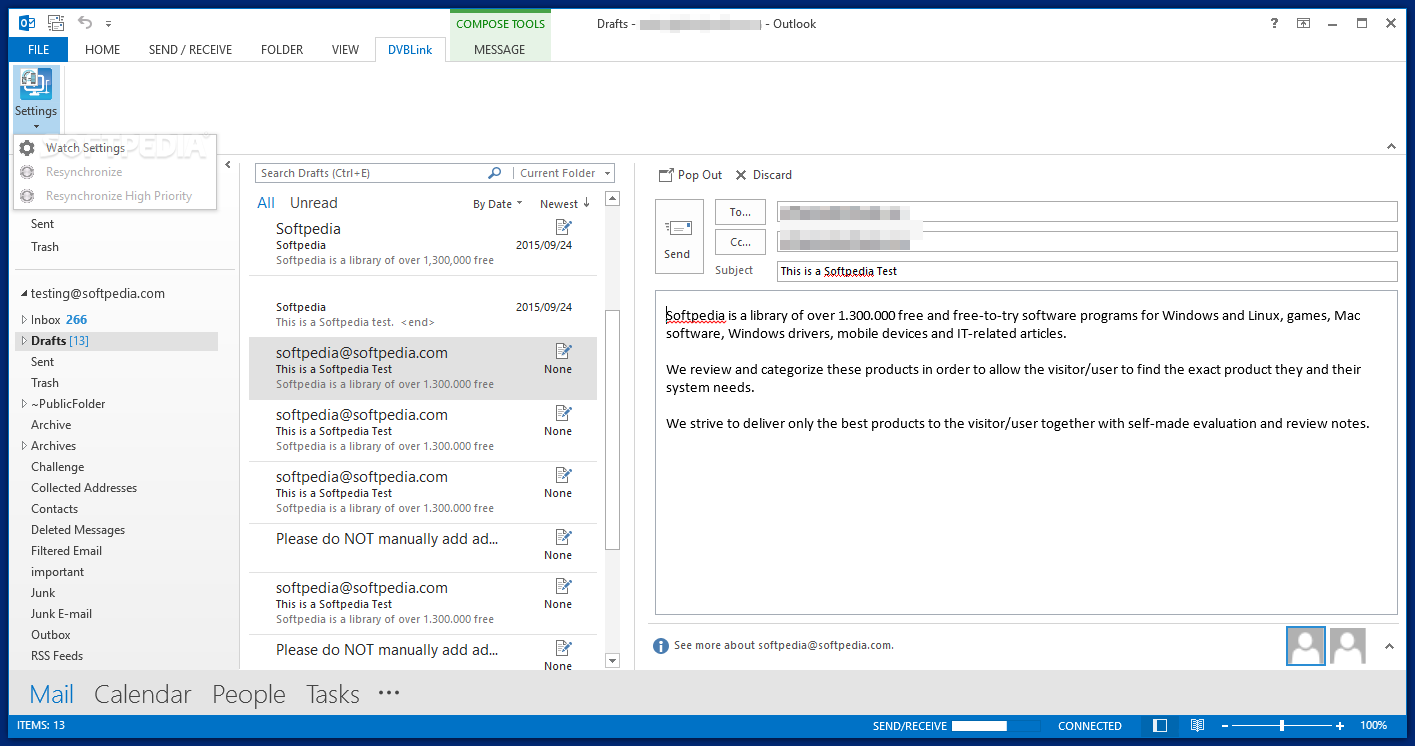Screen dimensions: 1415x746
Task: Open the By Date arrangement dropdown
Action: [x=498, y=204]
